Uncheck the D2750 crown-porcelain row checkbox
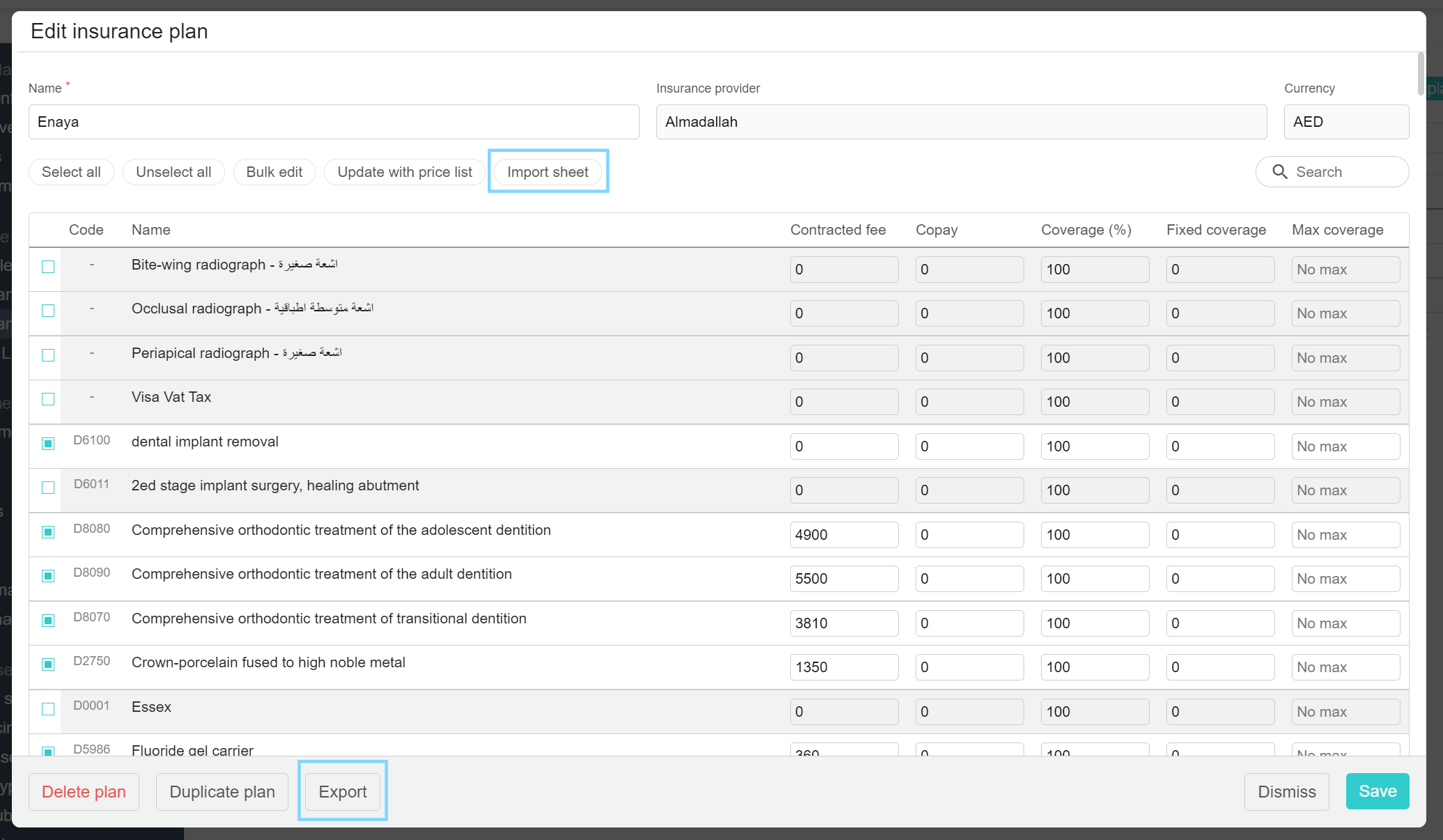The image size is (1443, 840). (48, 664)
